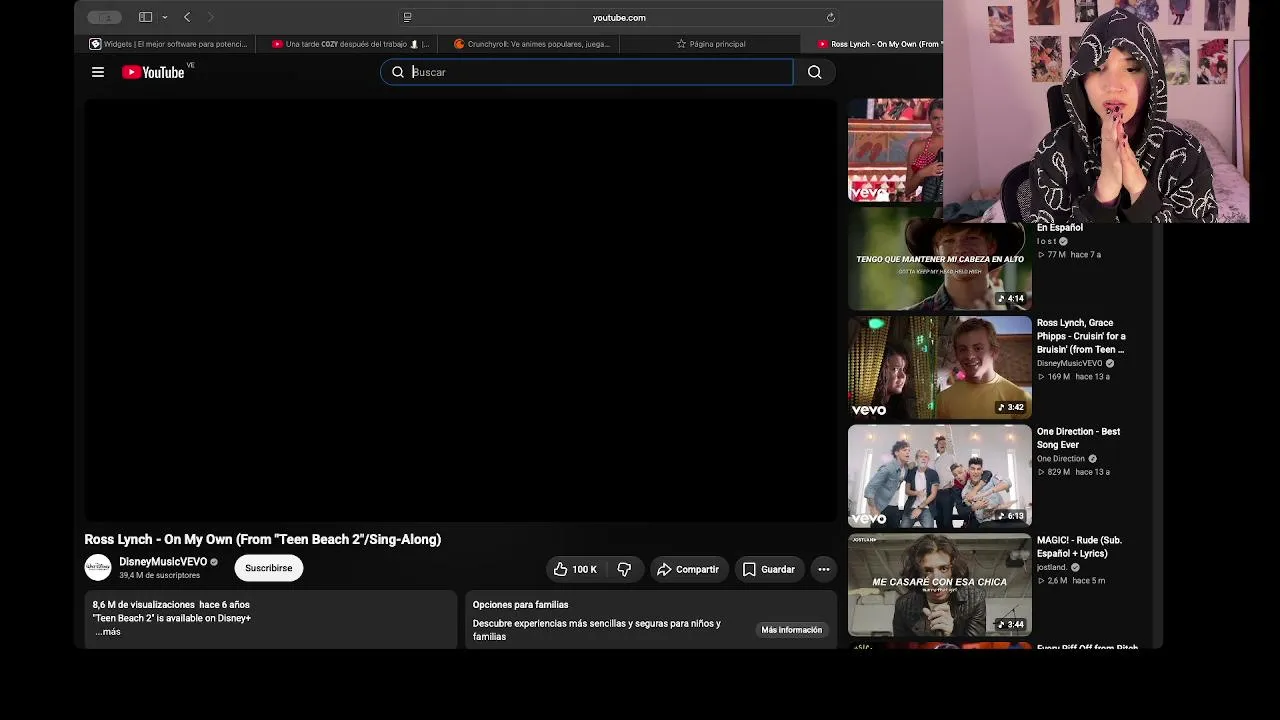1280x720 pixels.
Task: Go back with Safari's back arrow
Action: pos(187,17)
